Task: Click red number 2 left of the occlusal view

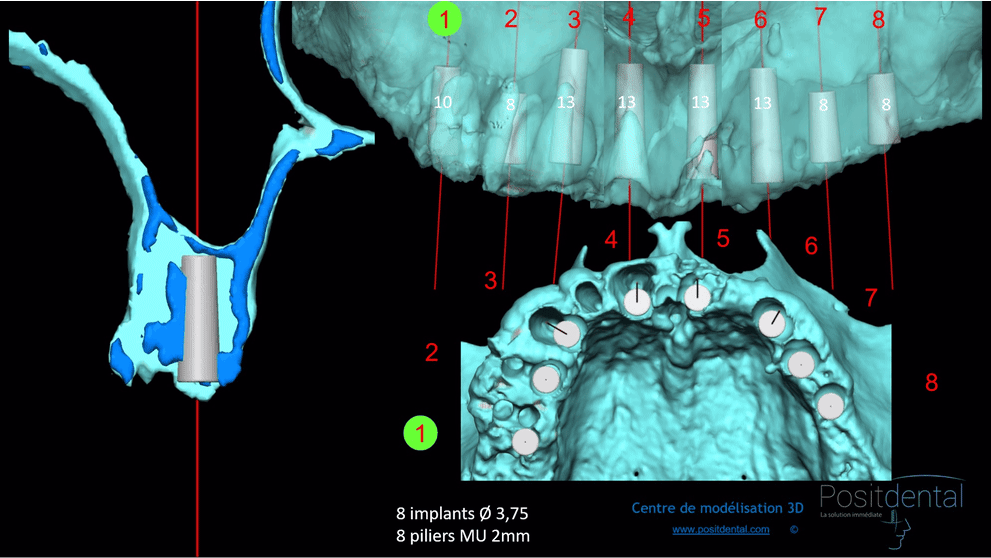Action: [432, 352]
